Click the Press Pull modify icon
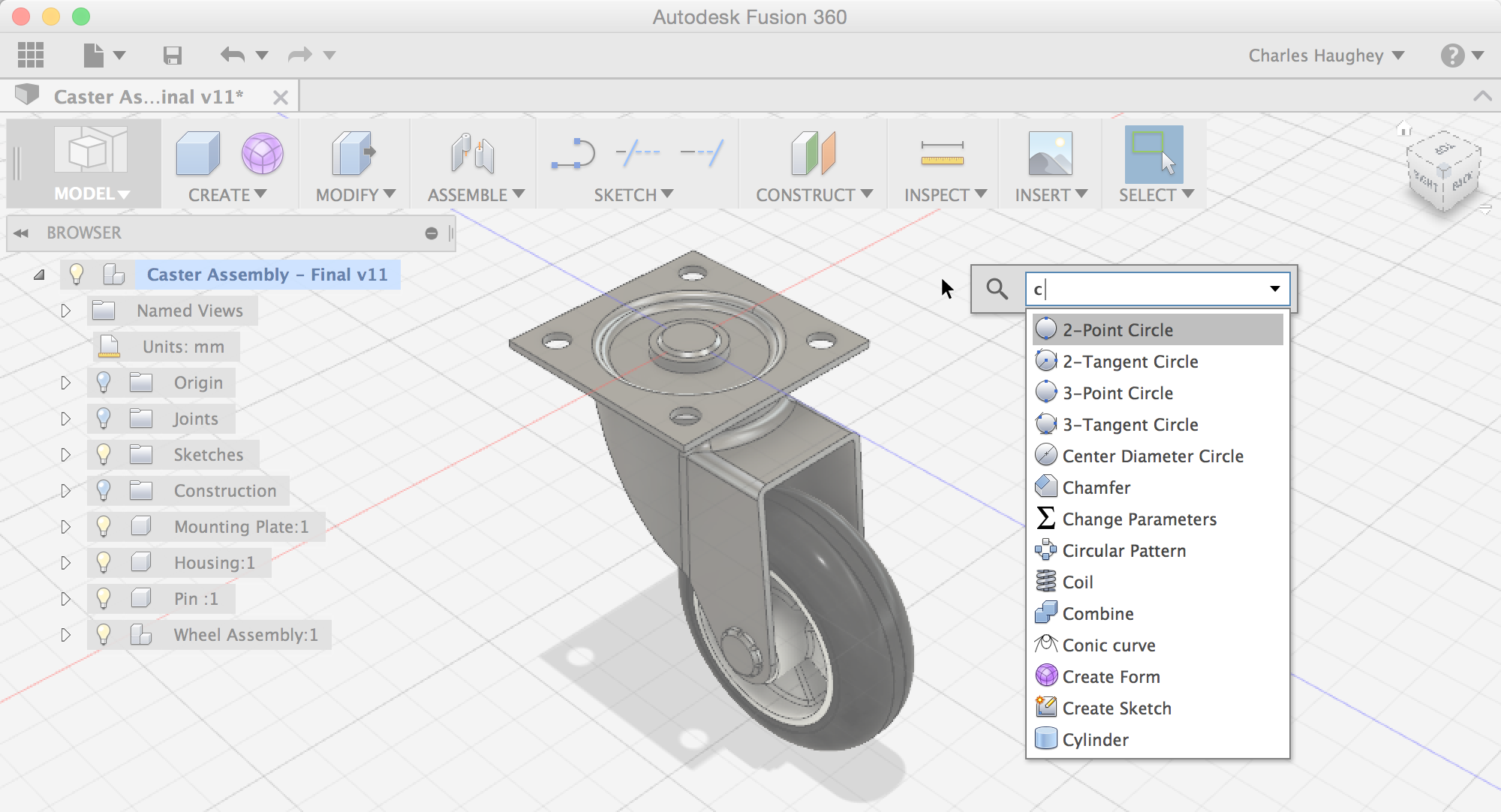The width and height of the screenshot is (1501, 812). pyautogui.click(x=353, y=154)
